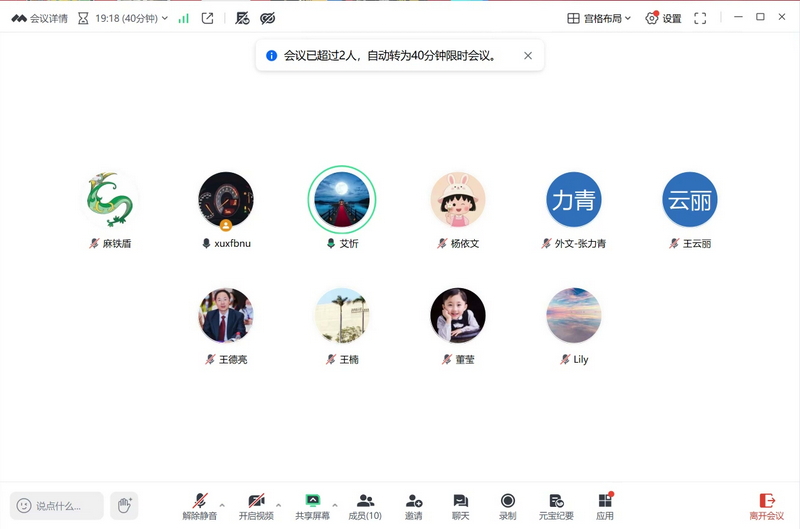Check the green network signal icon
The height and width of the screenshot is (529, 800).
point(183,18)
